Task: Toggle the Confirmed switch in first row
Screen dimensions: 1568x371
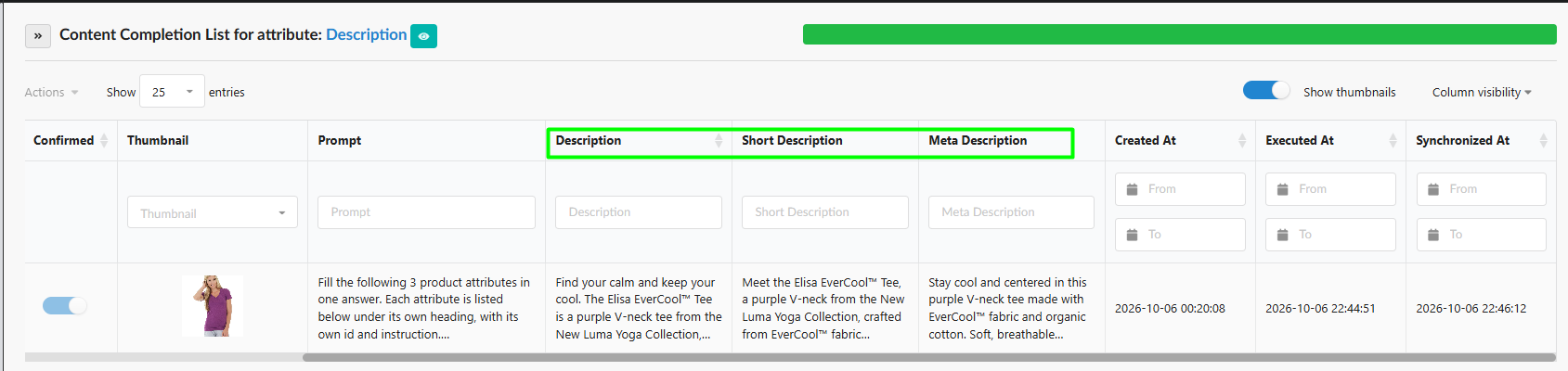Action: [65, 305]
